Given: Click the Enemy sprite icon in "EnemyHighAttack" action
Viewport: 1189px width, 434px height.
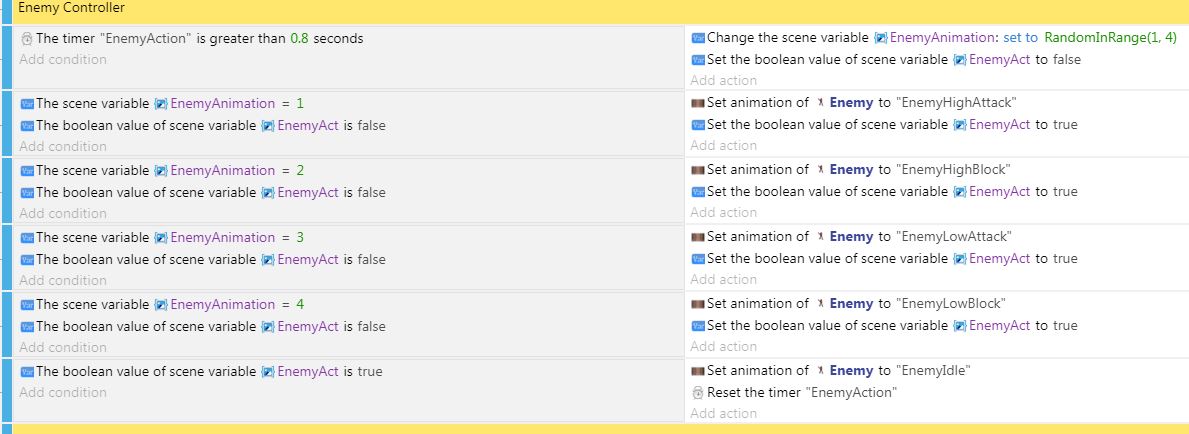Looking at the screenshot, I should (820, 102).
